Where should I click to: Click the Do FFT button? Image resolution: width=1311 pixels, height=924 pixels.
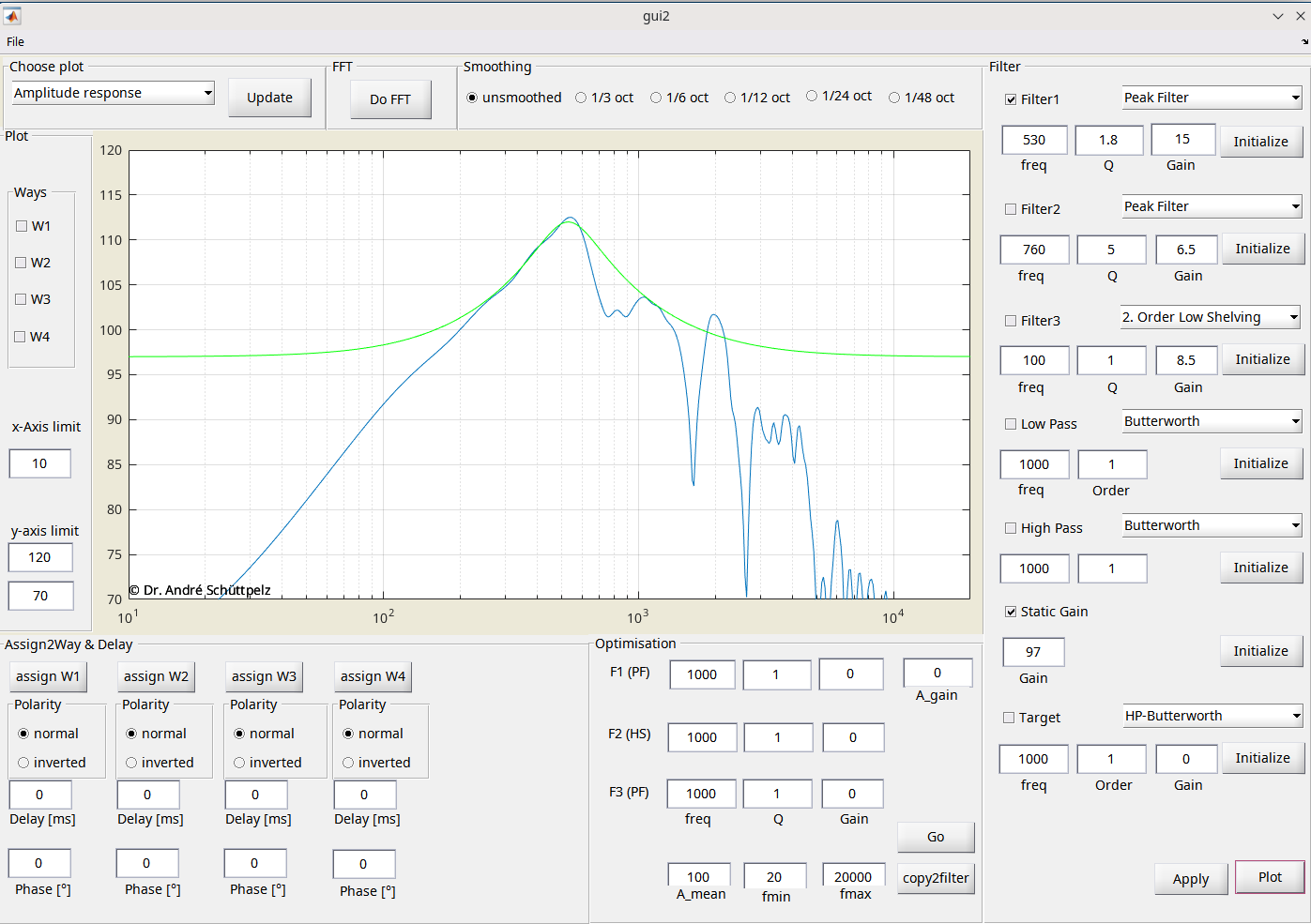390,99
